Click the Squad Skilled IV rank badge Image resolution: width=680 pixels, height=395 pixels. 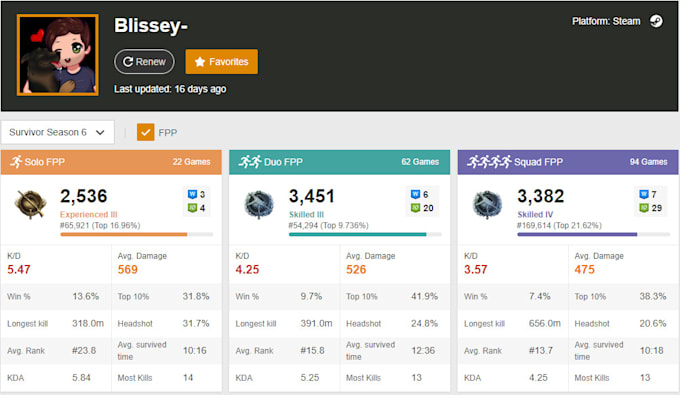click(487, 204)
